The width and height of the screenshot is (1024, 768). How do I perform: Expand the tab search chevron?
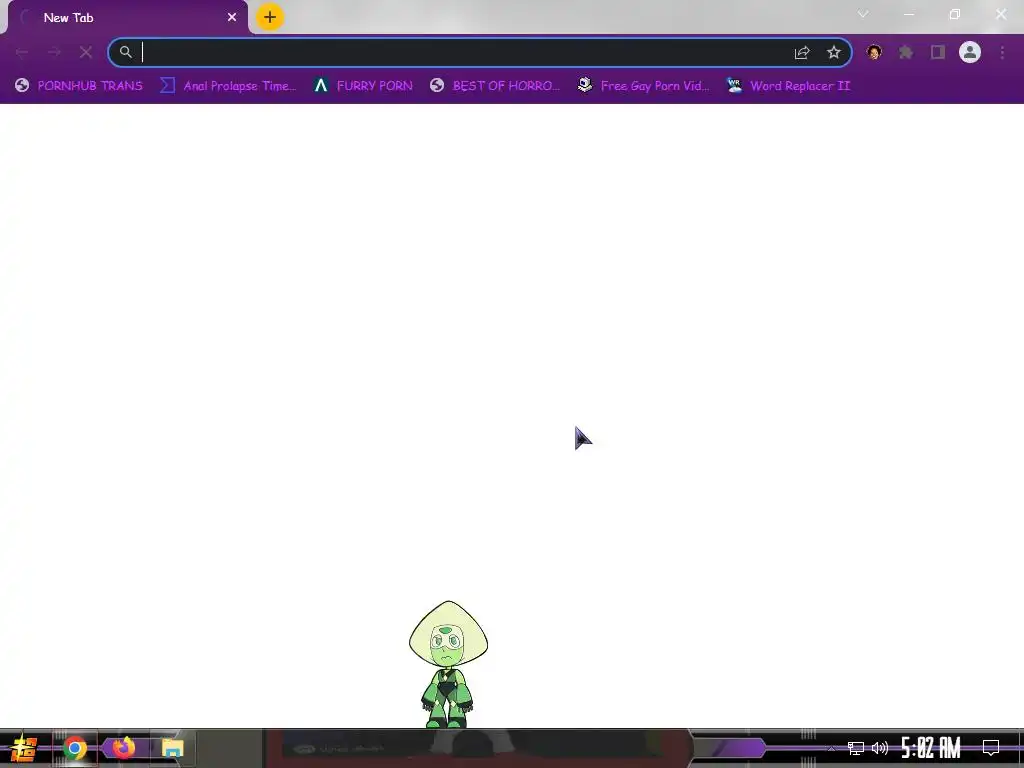[x=863, y=14]
